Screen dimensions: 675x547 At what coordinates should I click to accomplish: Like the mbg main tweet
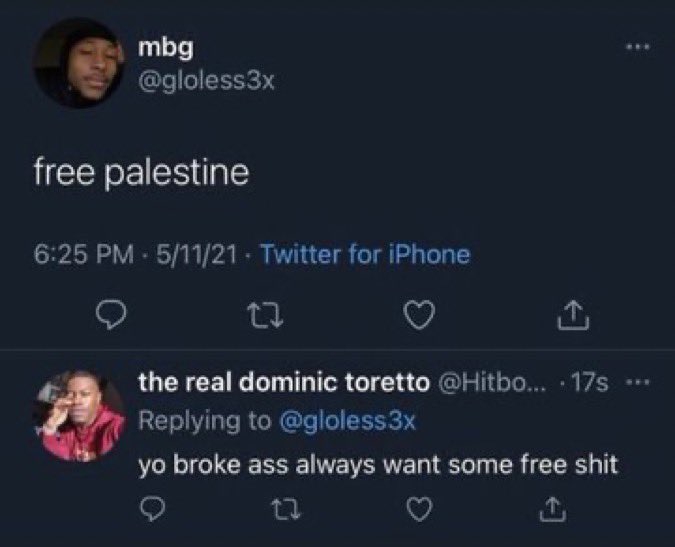click(419, 315)
